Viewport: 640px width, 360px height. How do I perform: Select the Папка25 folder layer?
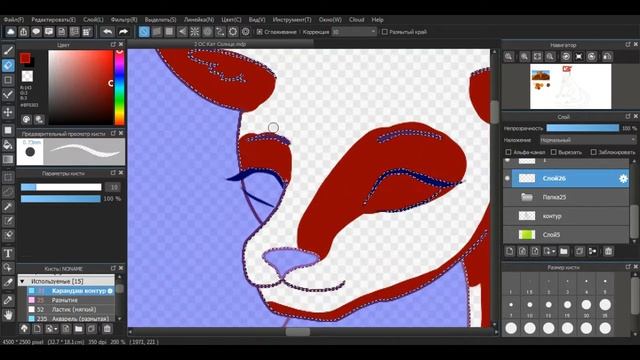[x=567, y=197]
